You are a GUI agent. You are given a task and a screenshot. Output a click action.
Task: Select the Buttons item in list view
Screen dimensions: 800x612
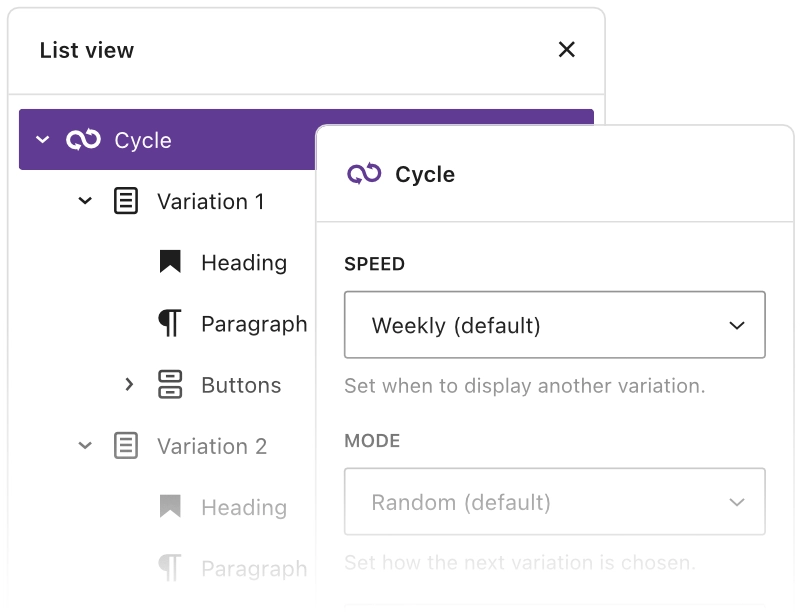[241, 385]
